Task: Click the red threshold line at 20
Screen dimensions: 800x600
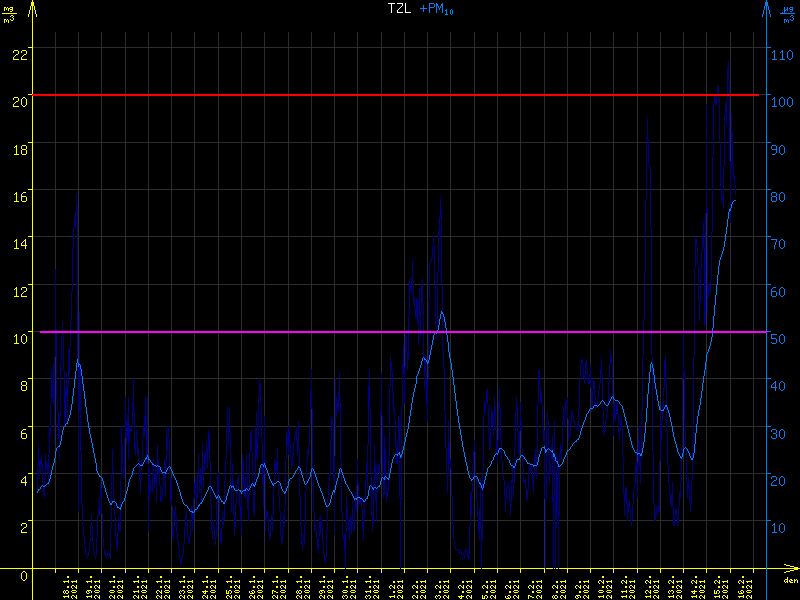Action: point(400,95)
